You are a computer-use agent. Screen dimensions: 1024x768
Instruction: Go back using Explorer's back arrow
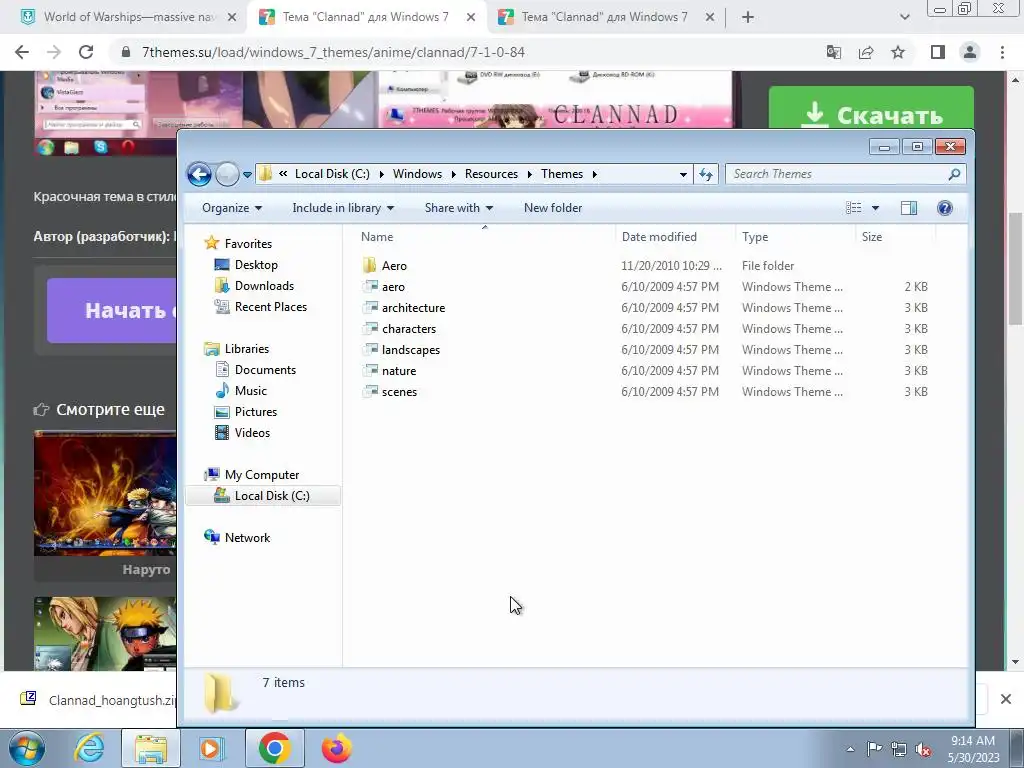(199, 174)
